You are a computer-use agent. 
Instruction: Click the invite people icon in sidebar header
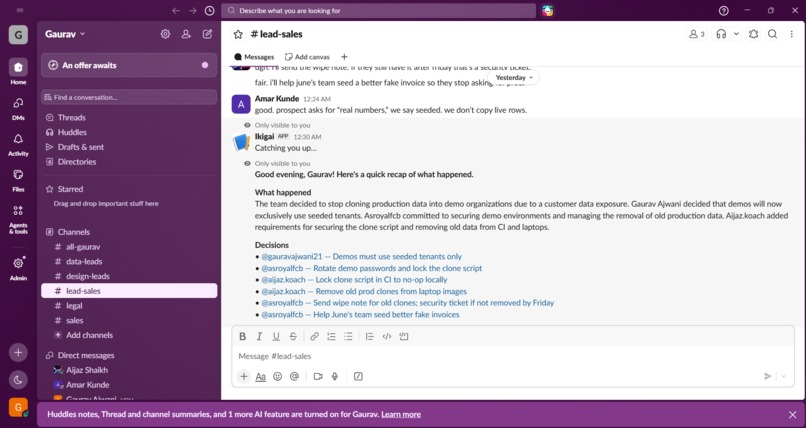186,34
